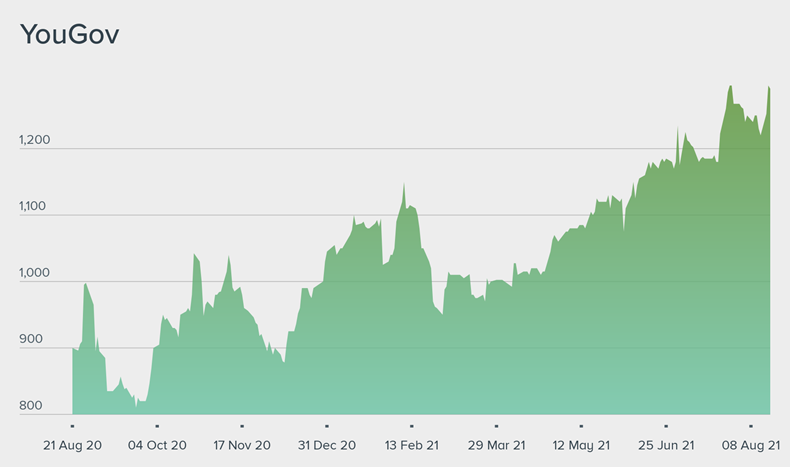Select the 04 Oct 20 date label

pyautogui.click(x=158, y=445)
